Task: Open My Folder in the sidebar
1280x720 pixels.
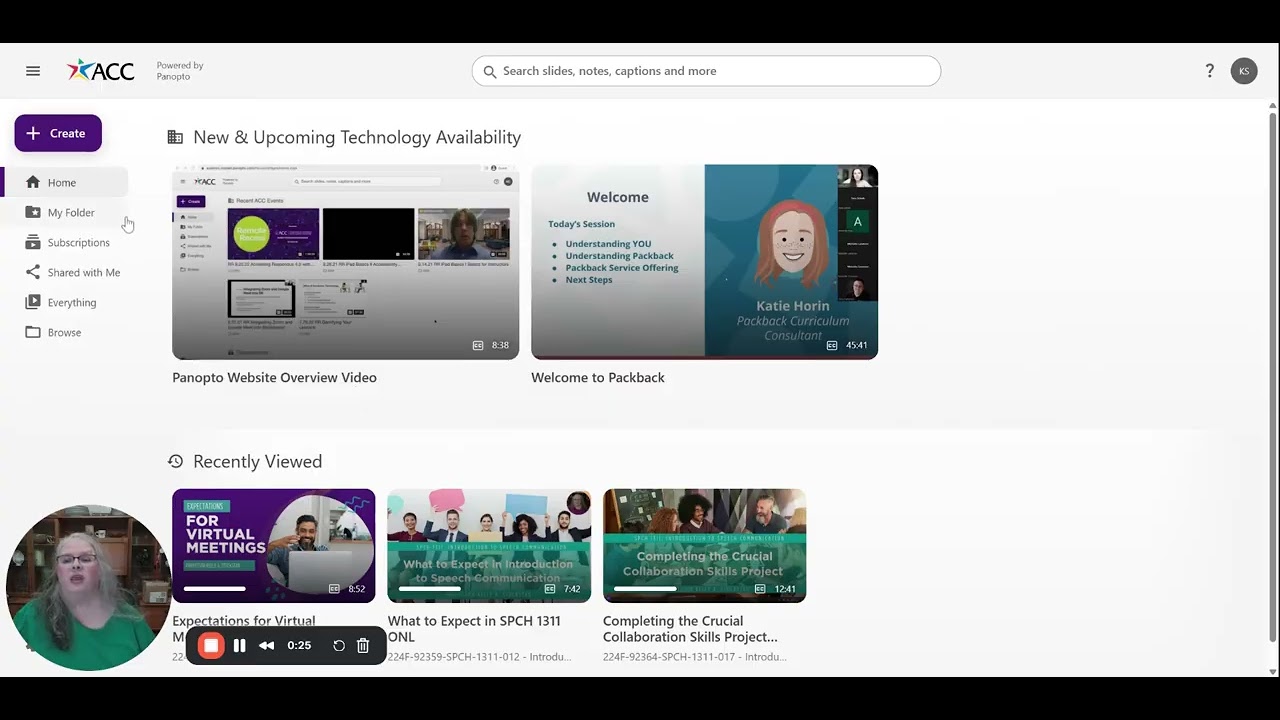Action: click(64, 213)
